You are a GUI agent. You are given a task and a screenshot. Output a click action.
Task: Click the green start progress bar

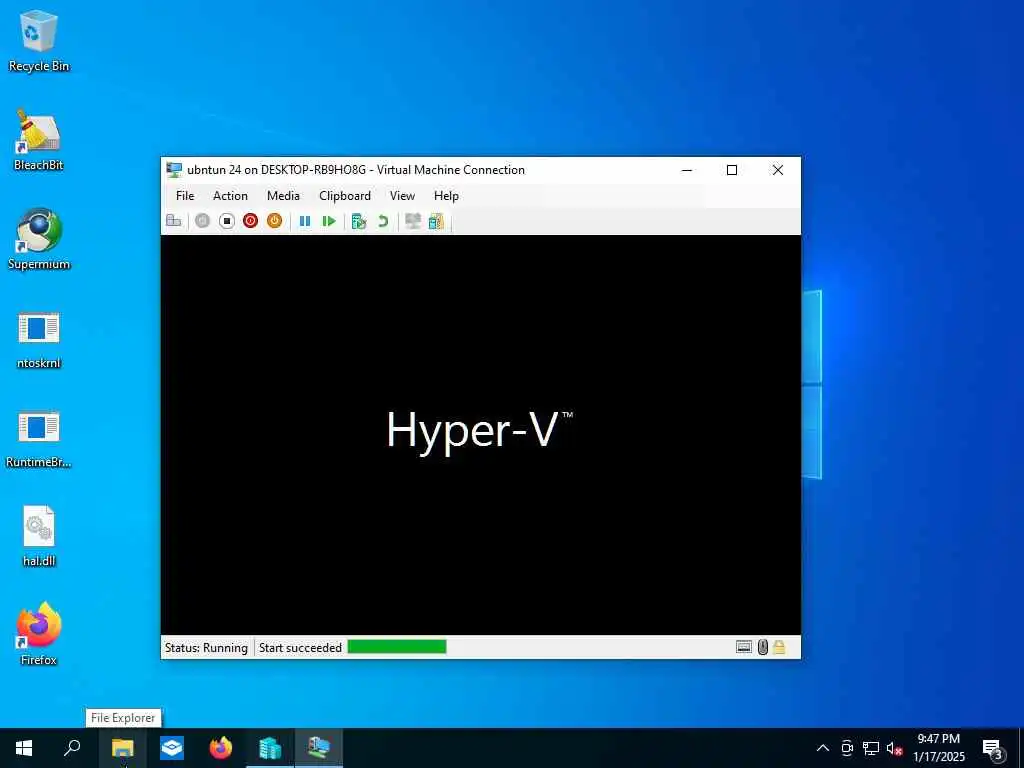[397, 647]
